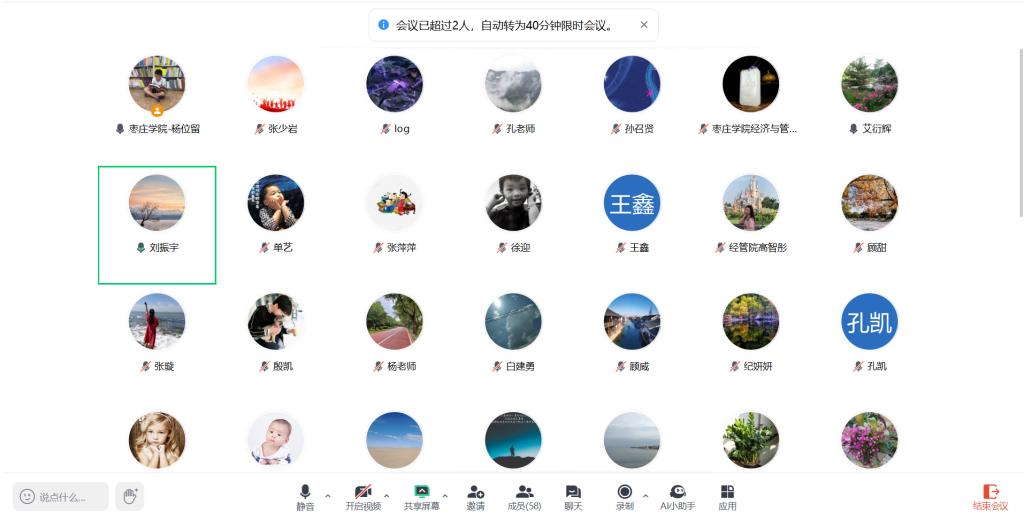
Task: Mute the microphone using 静音 button
Action: [305, 496]
